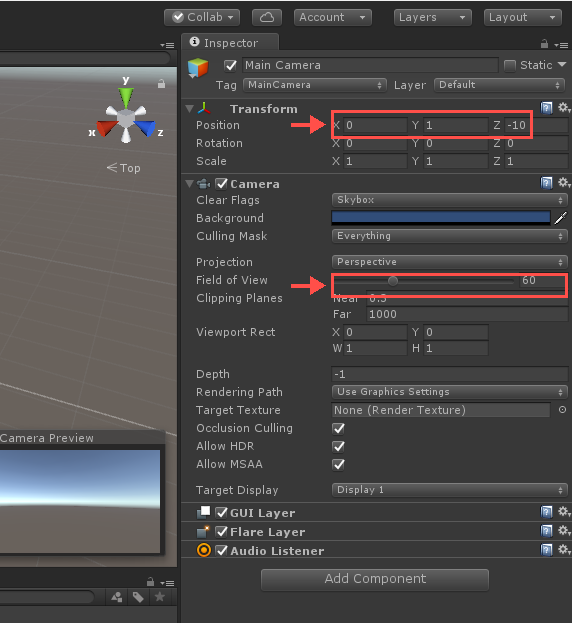This screenshot has width=572, height=623.
Task: Click the Background color swatch
Action: [441, 218]
